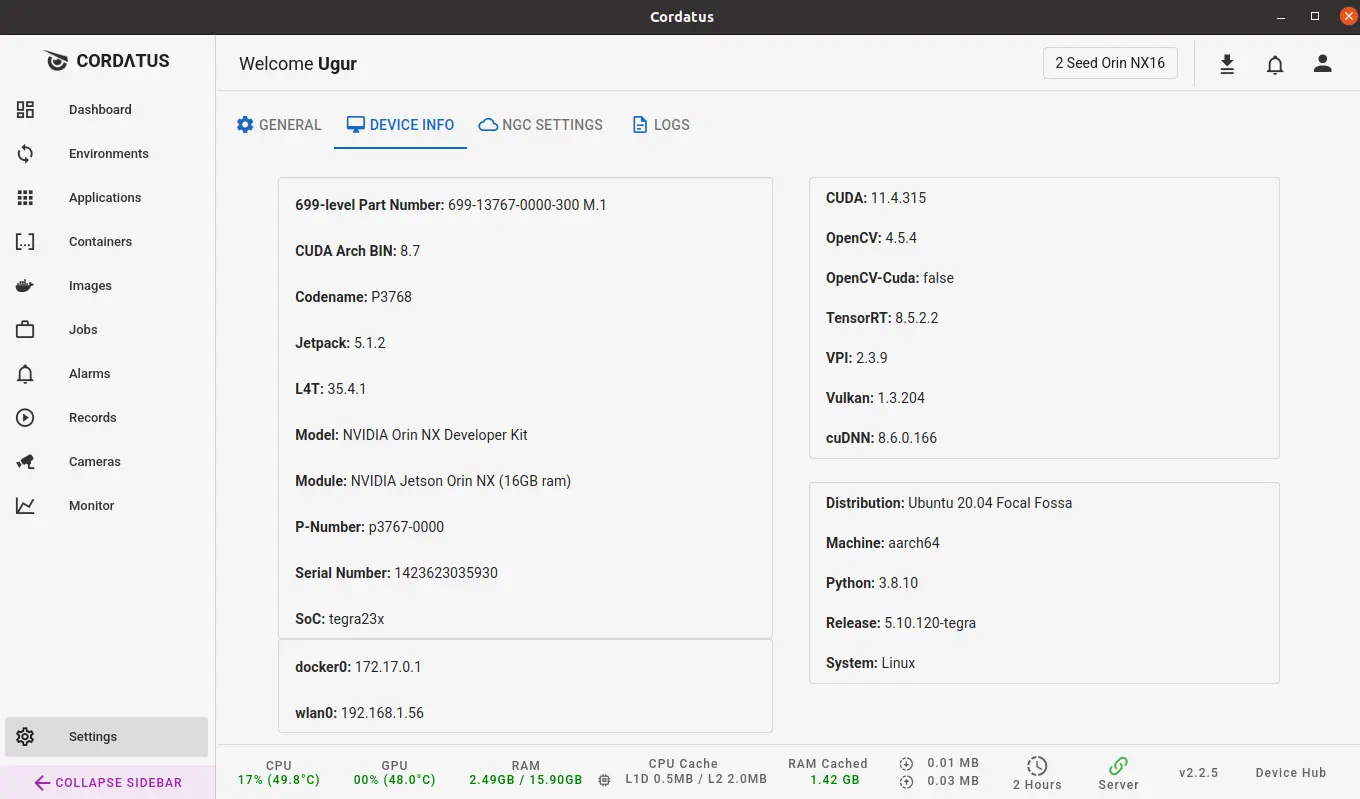This screenshot has width=1360, height=799.
Task: Click the 2 Hours history clock icon
Action: [x=1037, y=766]
